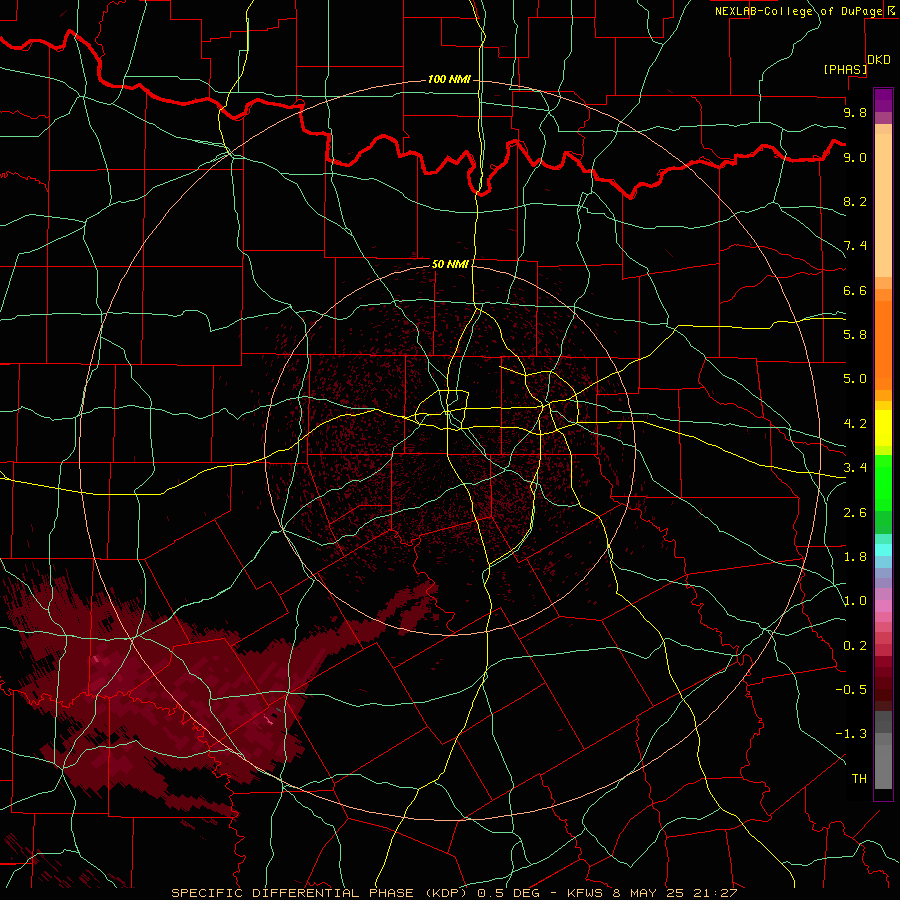
Task: Select the purple top segment of color bar
Action: tap(883, 101)
